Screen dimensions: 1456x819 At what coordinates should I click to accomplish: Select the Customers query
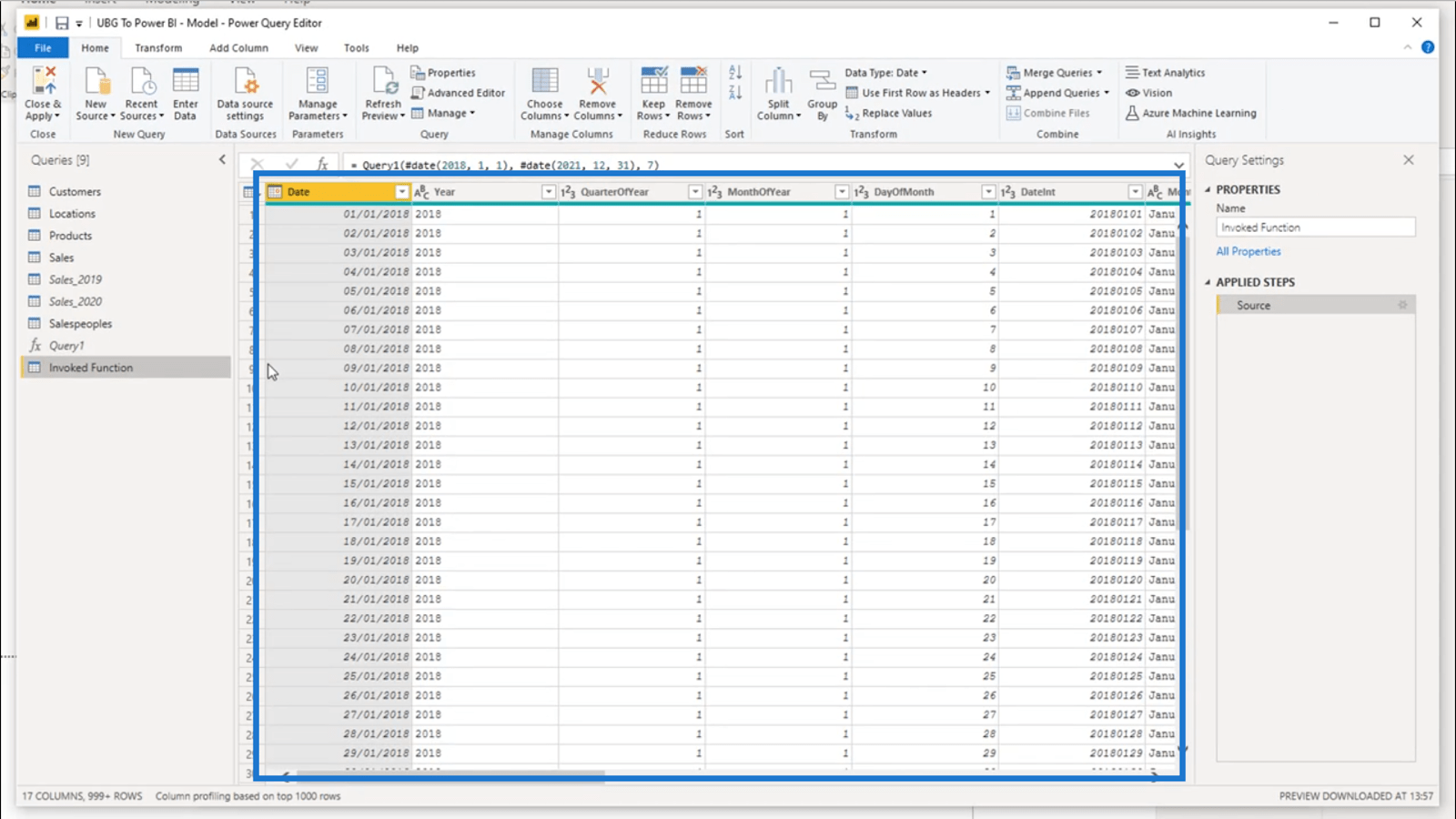pyautogui.click(x=126, y=192)
